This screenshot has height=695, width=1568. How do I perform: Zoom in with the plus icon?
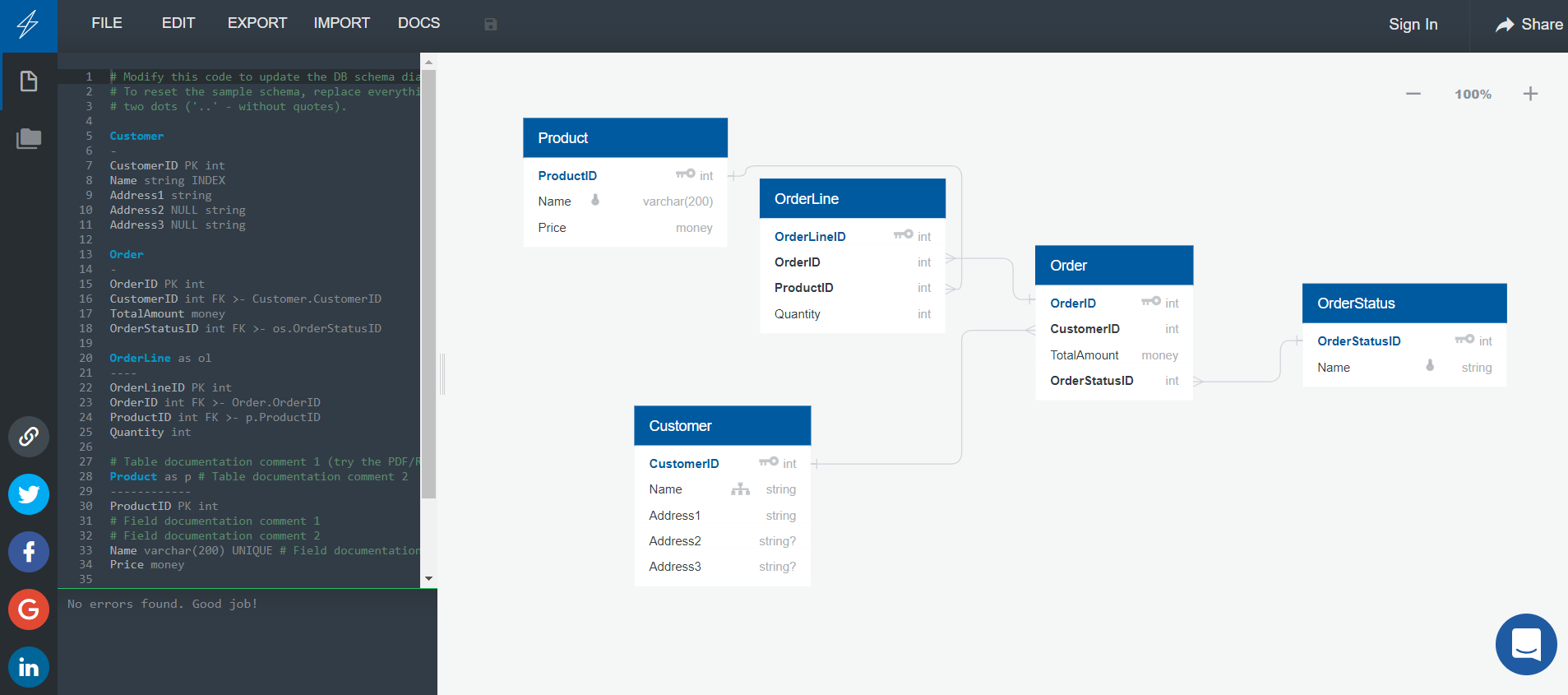coord(1530,94)
